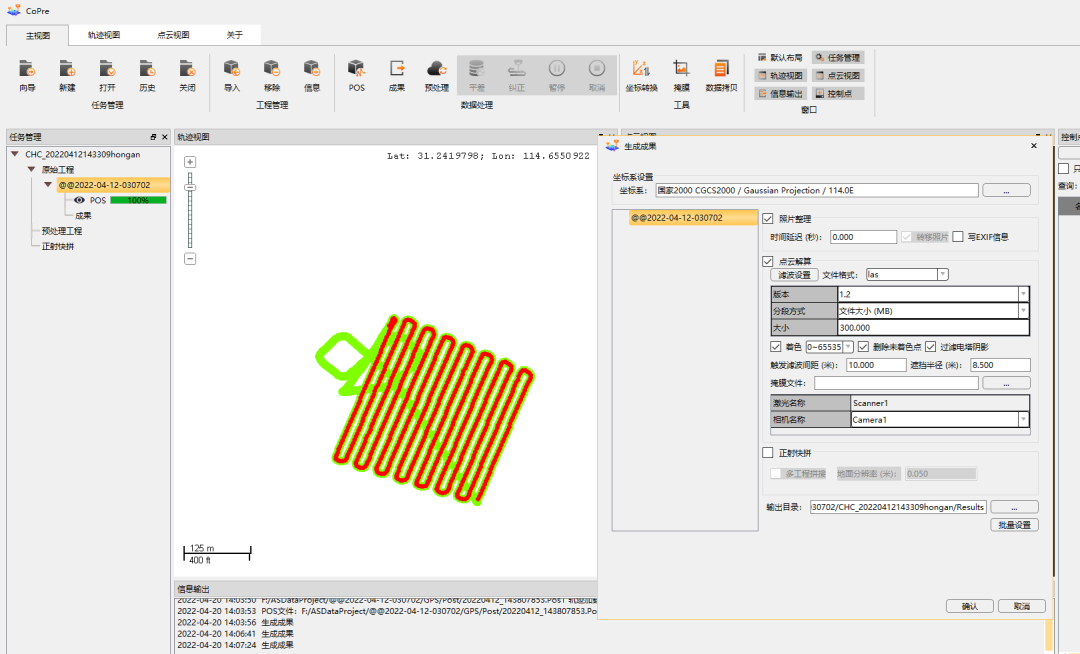Switch to the 点云视图 ribbon tab
The width and height of the screenshot is (1080, 654).
pyautogui.click(x=173, y=35)
